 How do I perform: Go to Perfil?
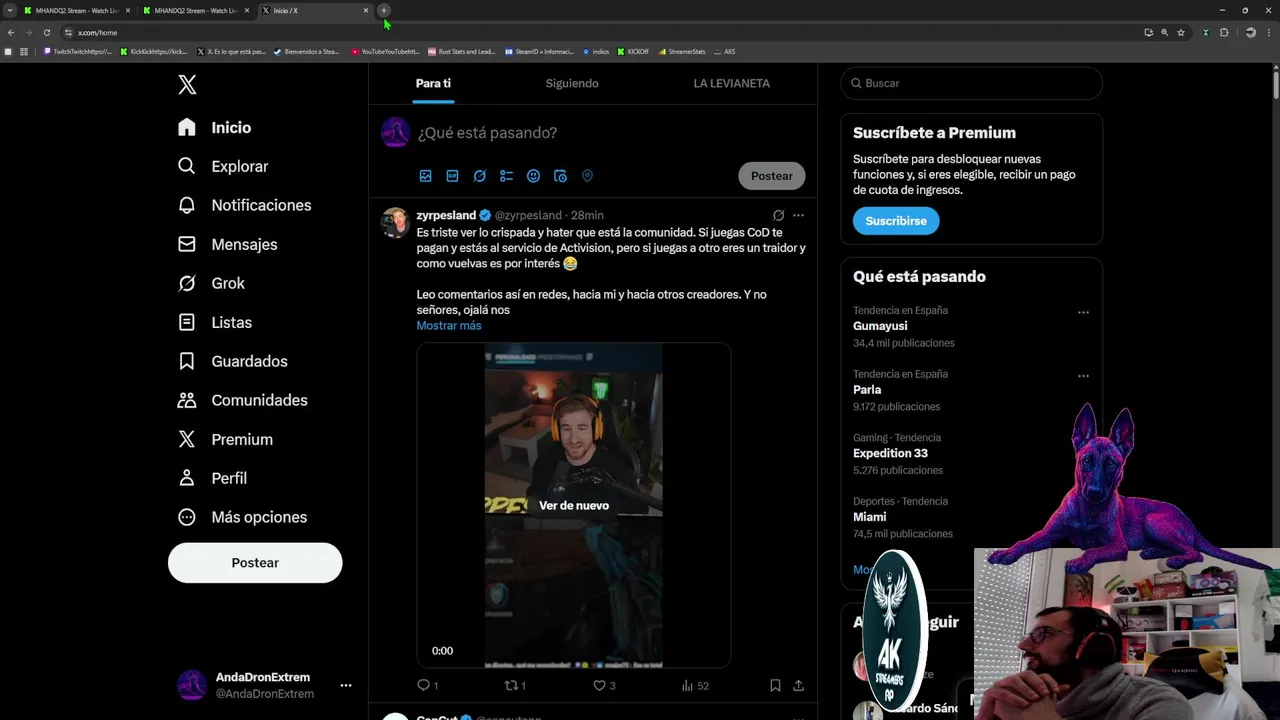click(212, 478)
